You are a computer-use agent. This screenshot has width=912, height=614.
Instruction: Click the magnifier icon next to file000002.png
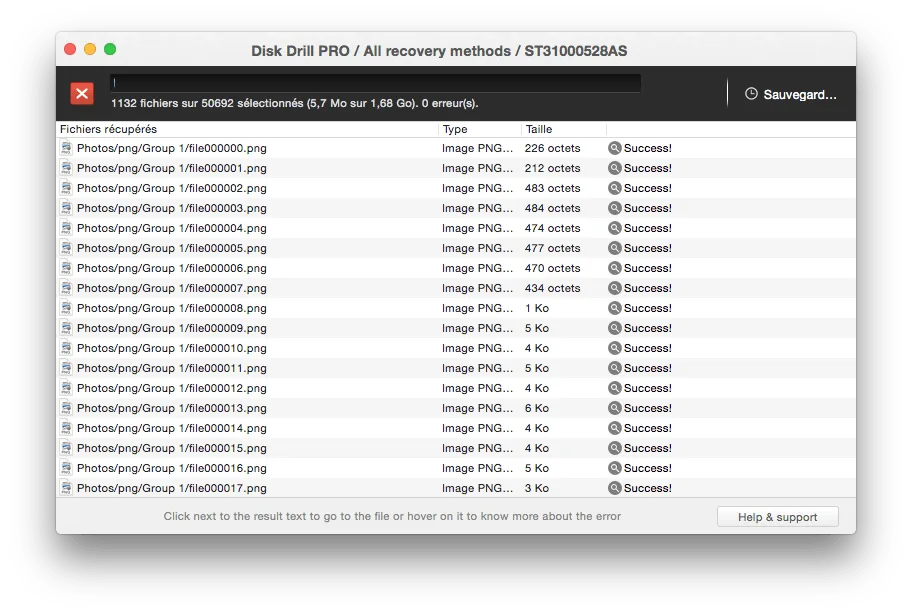(614, 188)
